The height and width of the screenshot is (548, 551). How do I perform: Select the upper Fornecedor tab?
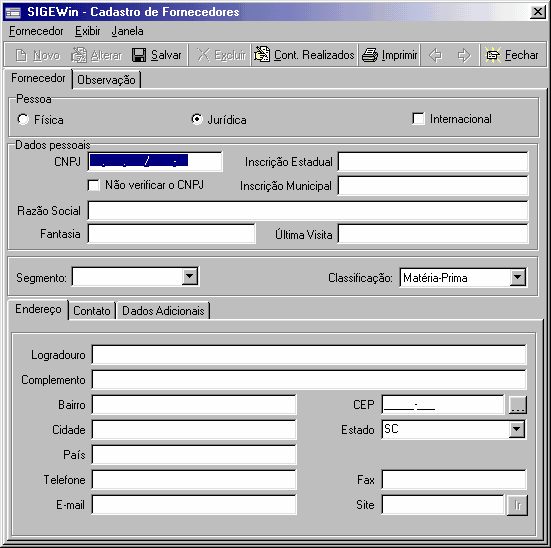pos(38,78)
